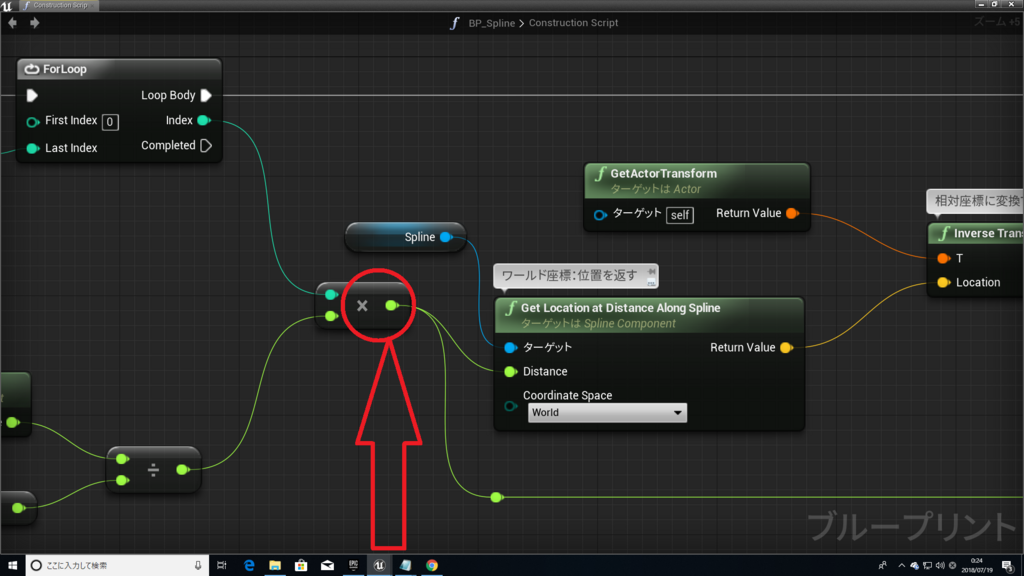The height and width of the screenshot is (576, 1024).
Task: Click the First Index input pin
Action: pyautogui.click(x=32, y=121)
